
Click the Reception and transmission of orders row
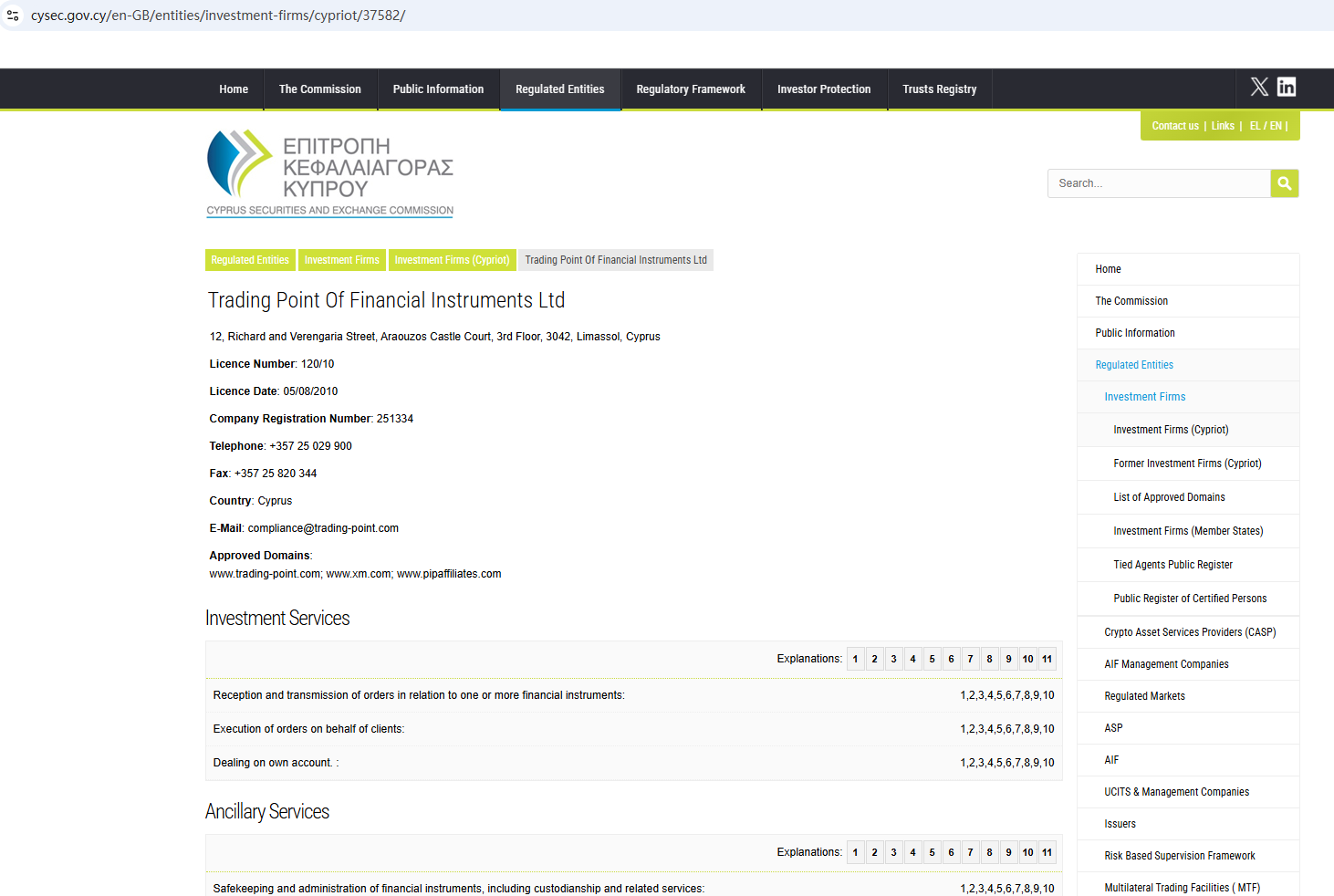(634, 695)
